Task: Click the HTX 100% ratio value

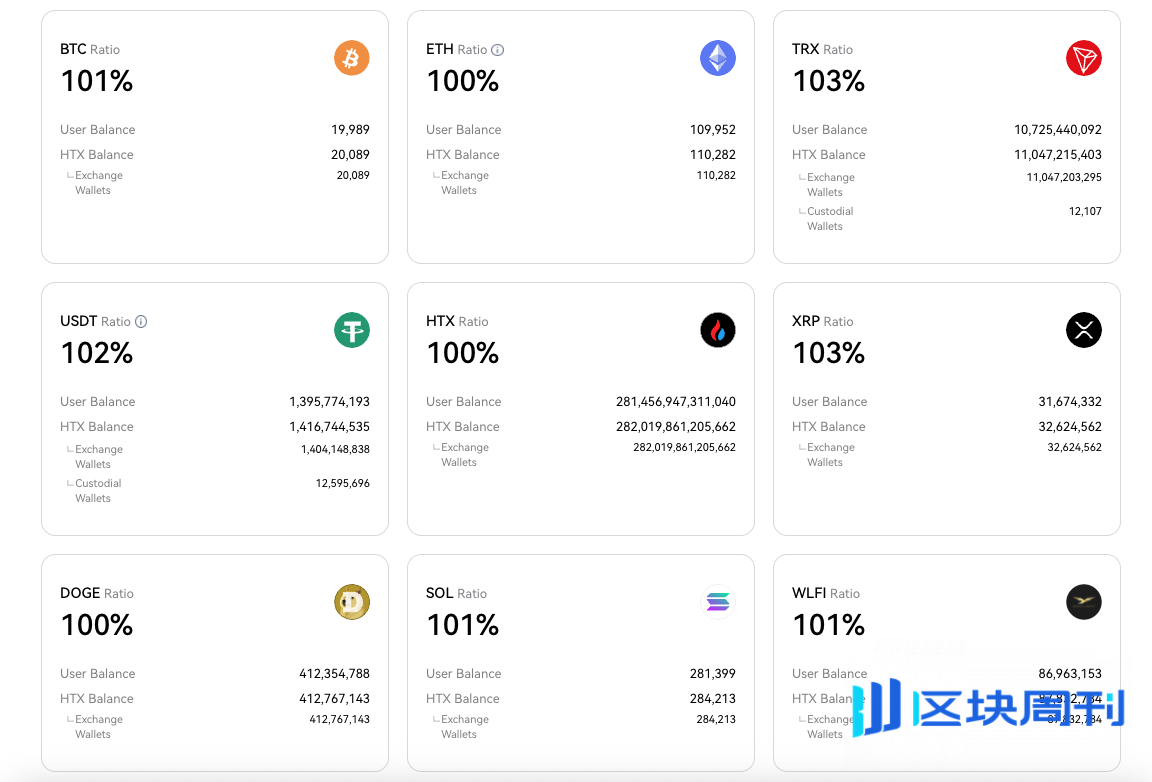Action: (x=463, y=353)
